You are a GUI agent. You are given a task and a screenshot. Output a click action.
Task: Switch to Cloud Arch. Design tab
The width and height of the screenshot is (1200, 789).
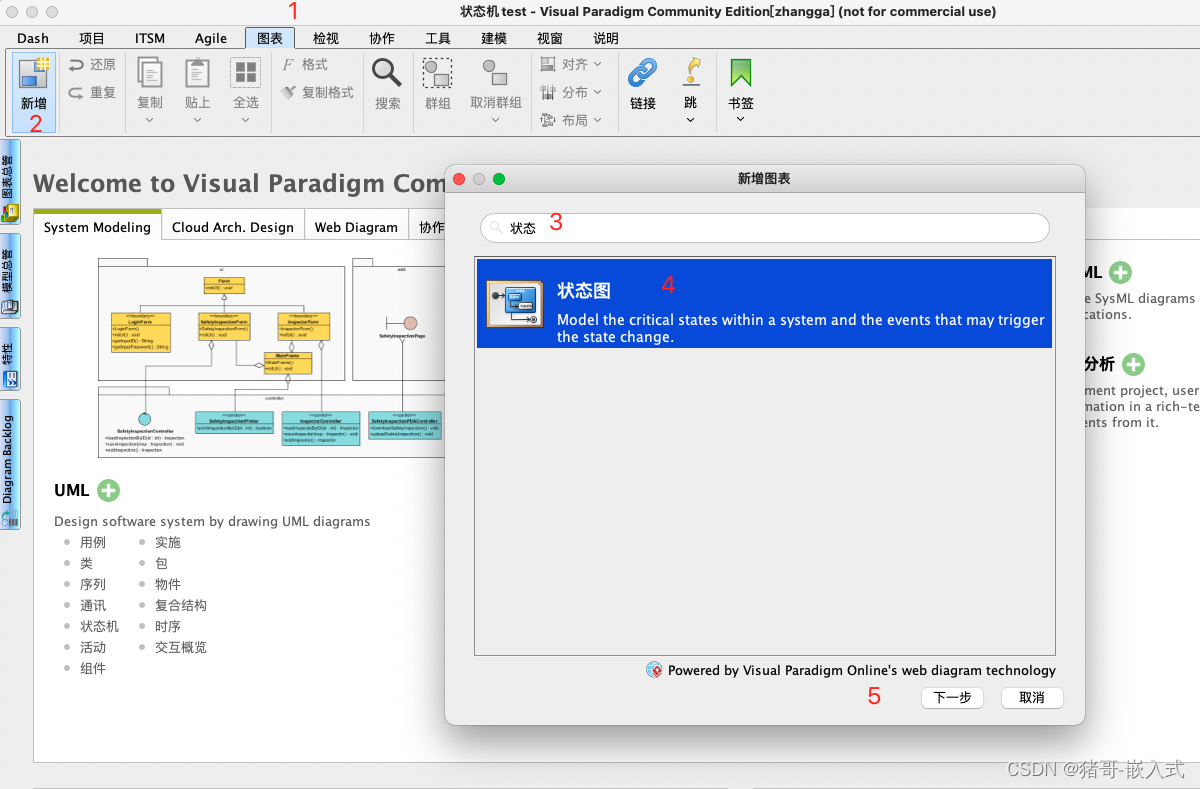pyautogui.click(x=233, y=227)
